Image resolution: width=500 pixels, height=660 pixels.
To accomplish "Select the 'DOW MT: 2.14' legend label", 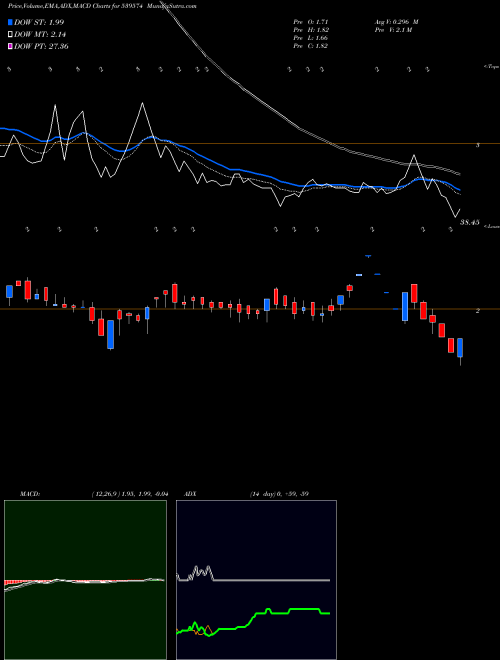I will (40, 35).
